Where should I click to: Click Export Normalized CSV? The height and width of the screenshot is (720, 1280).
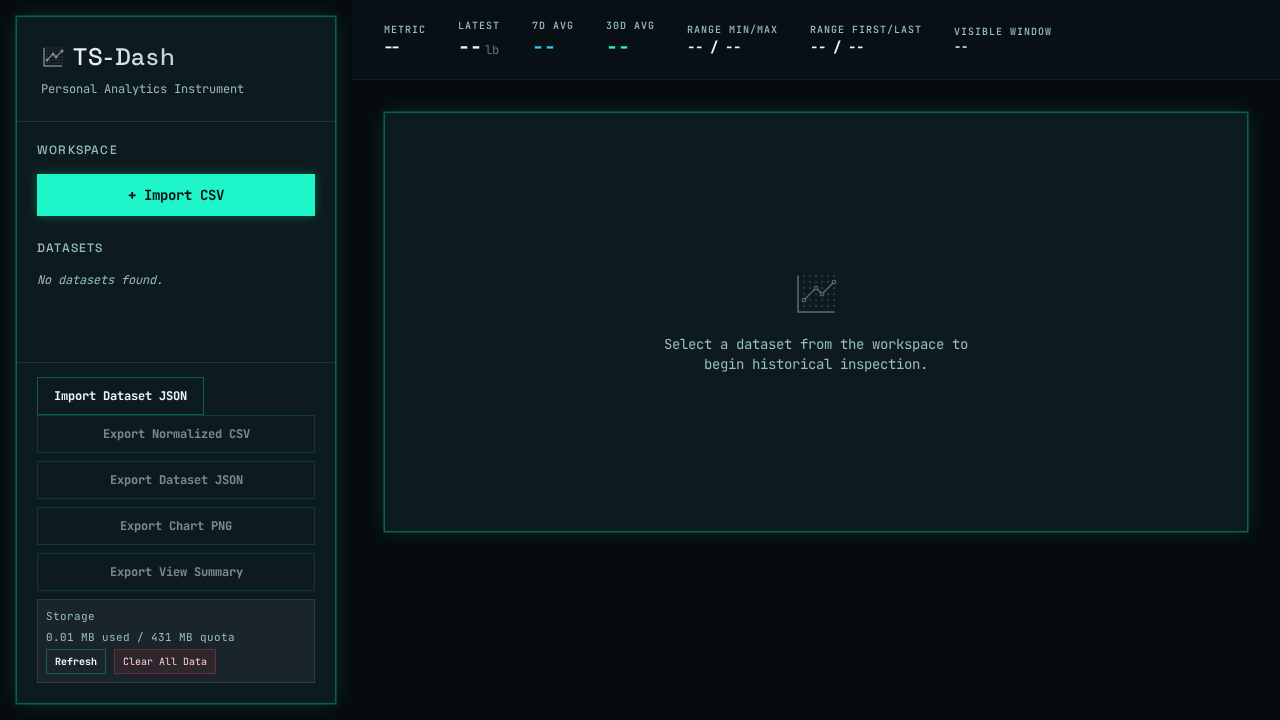point(176,434)
